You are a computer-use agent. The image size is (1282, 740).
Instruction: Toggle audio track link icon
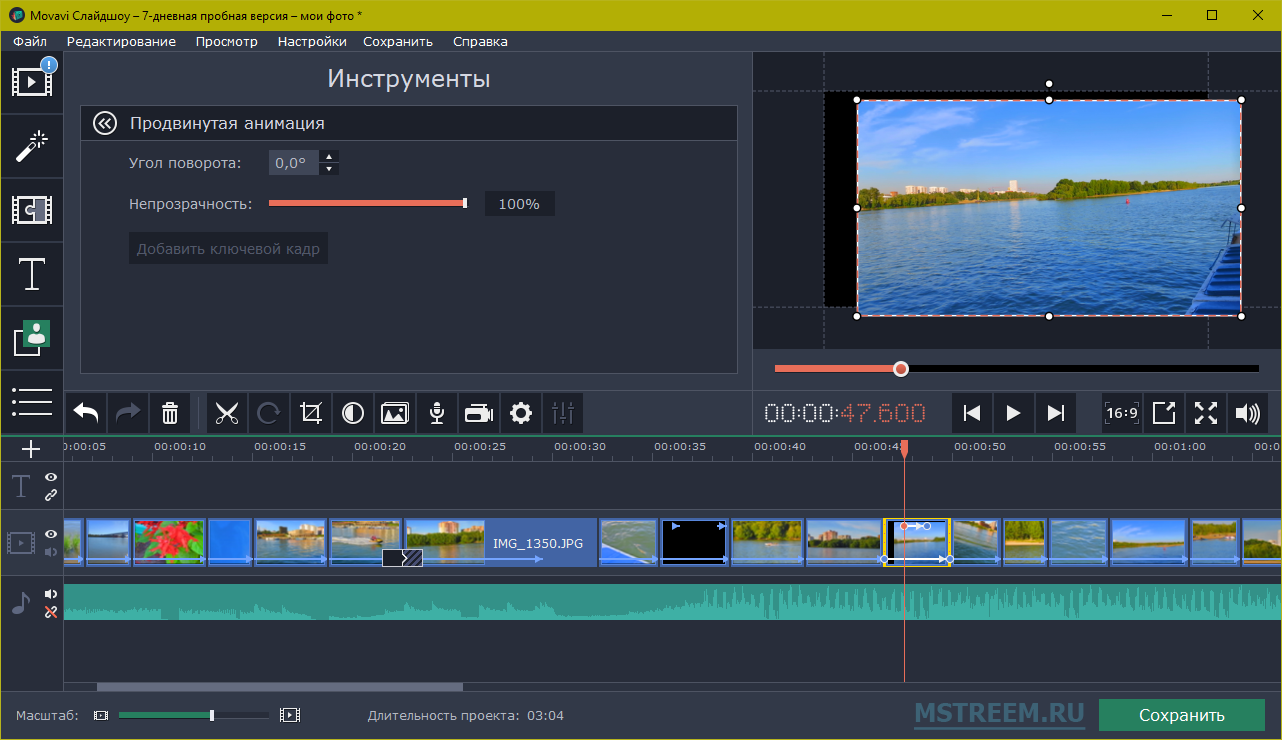(x=51, y=612)
